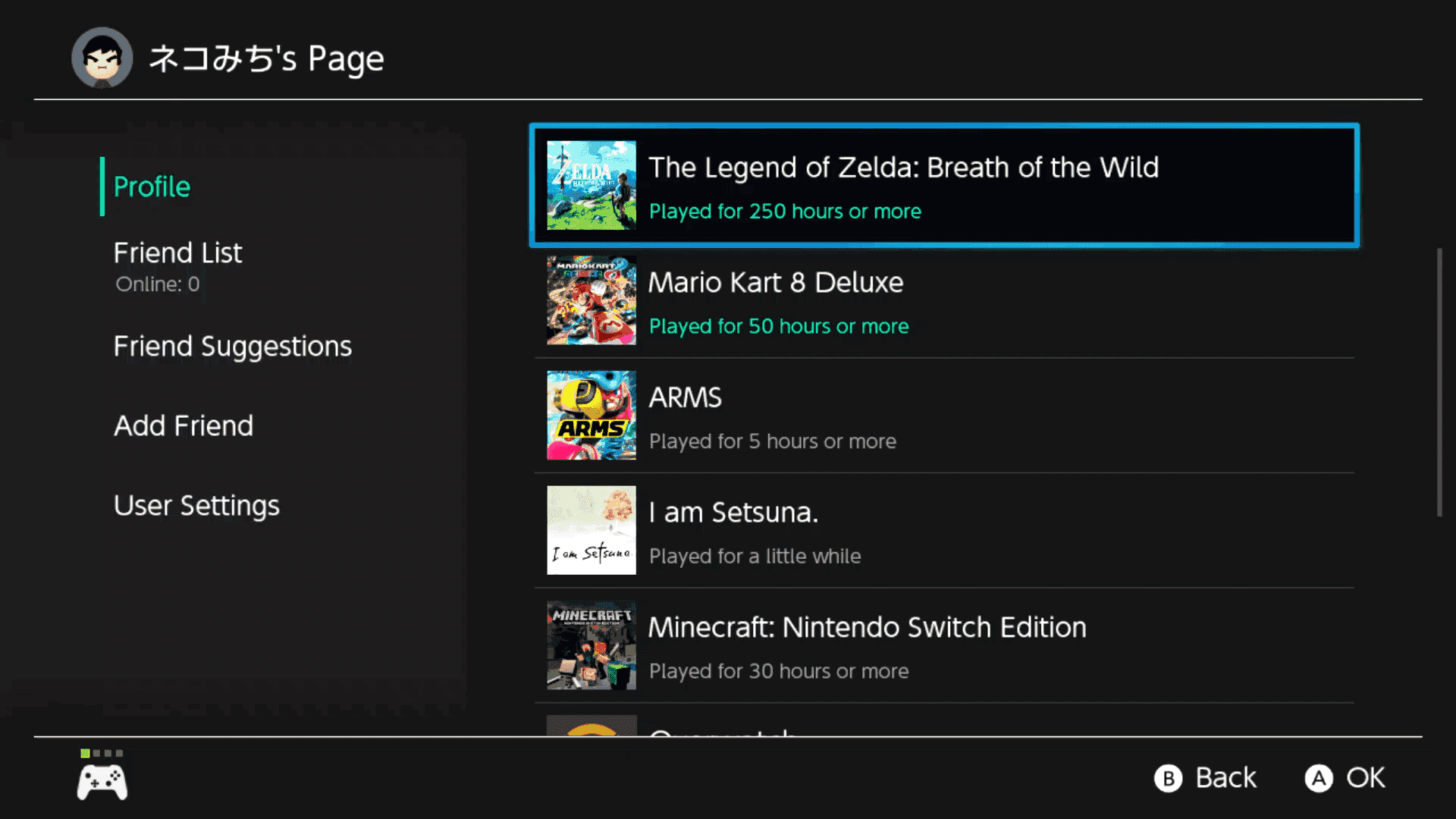Click the I am Setsuna cover image
The image size is (1456, 819).
click(591, 530)
